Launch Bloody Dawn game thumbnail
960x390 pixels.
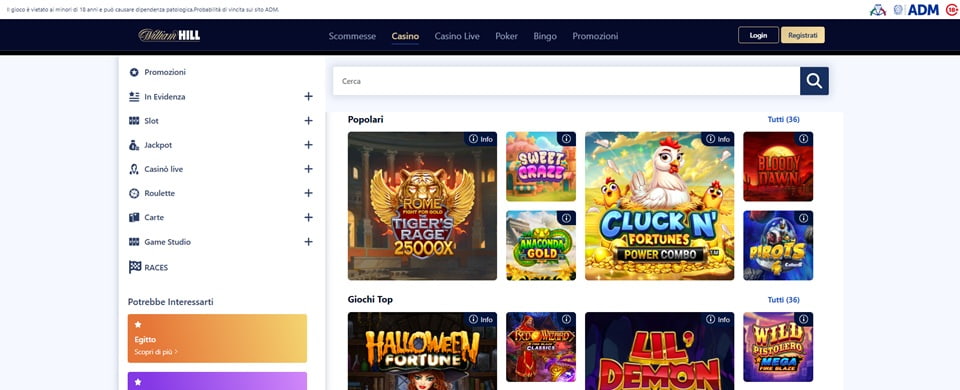point(778,167)
